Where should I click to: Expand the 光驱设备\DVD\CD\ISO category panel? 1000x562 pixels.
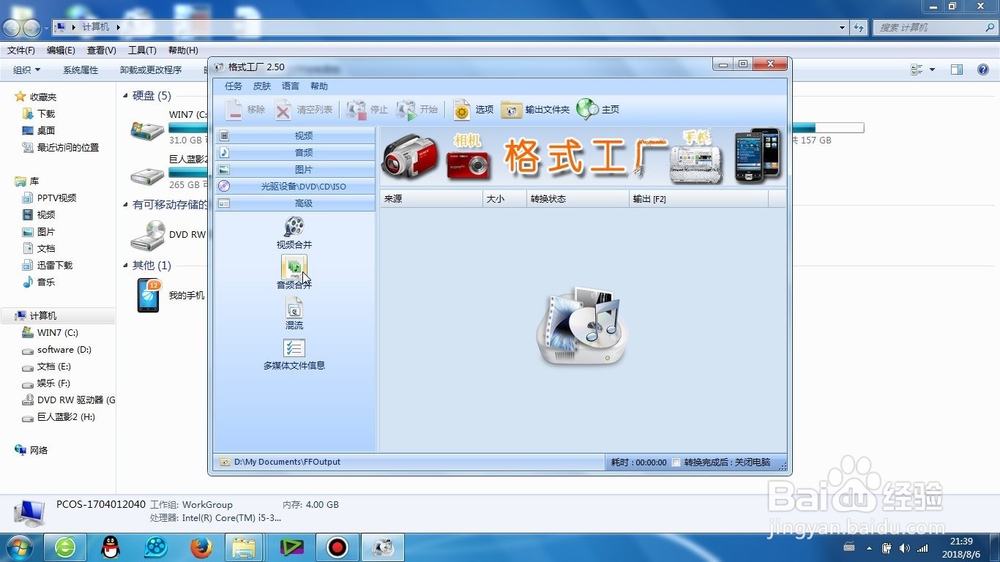point(295,186)
